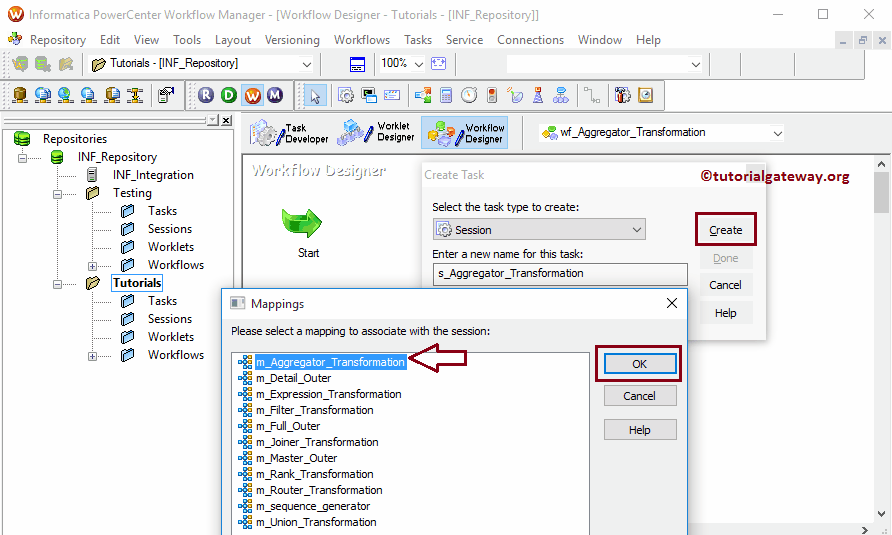Open the Session task type dropdown

tap(637, 230)
